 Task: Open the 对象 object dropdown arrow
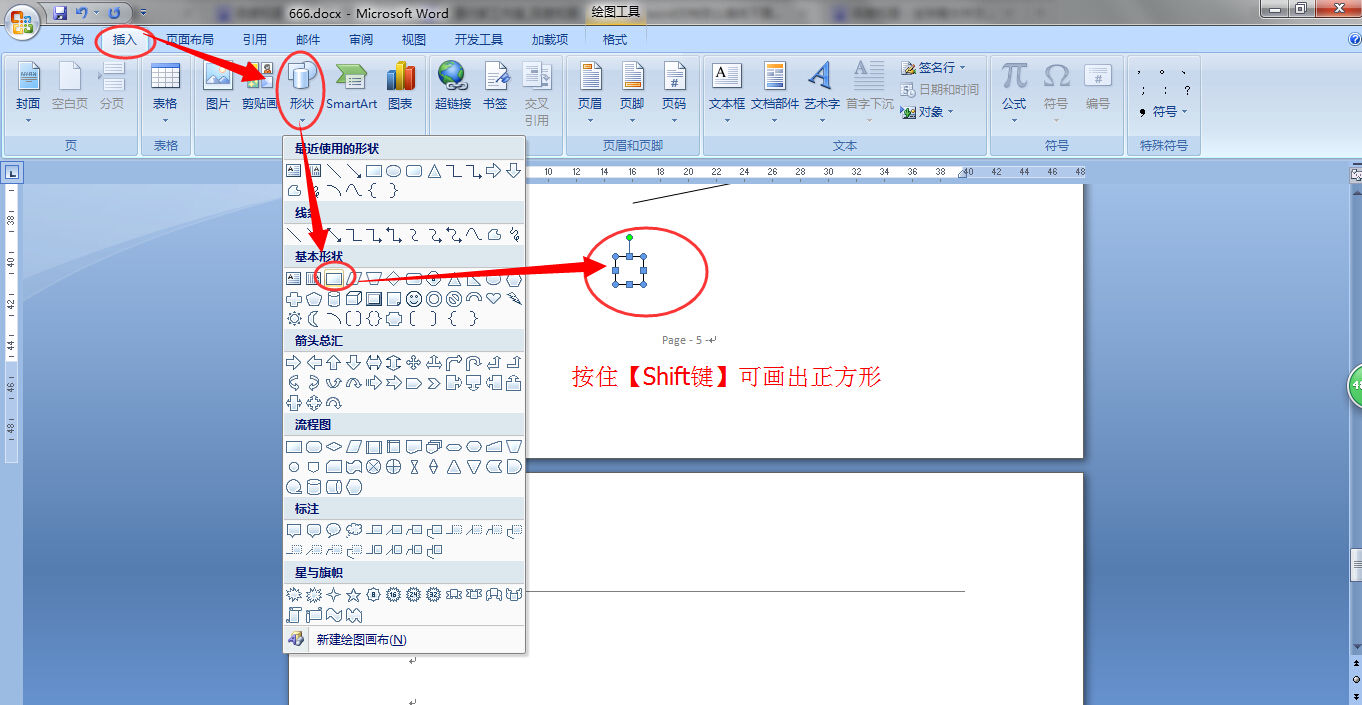[x=951, y=112]
